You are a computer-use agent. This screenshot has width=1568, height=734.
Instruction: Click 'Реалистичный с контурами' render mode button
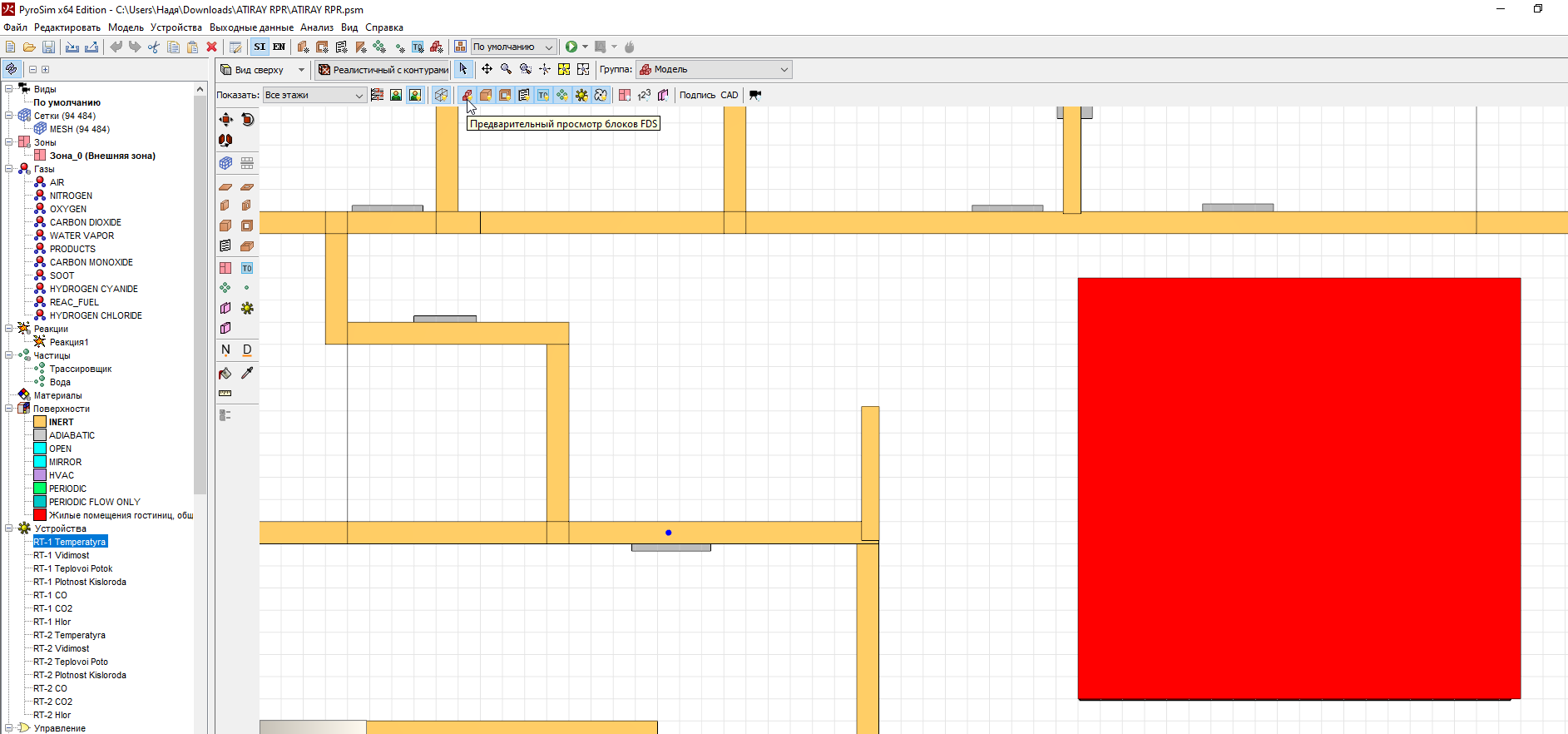pos(383,70)
